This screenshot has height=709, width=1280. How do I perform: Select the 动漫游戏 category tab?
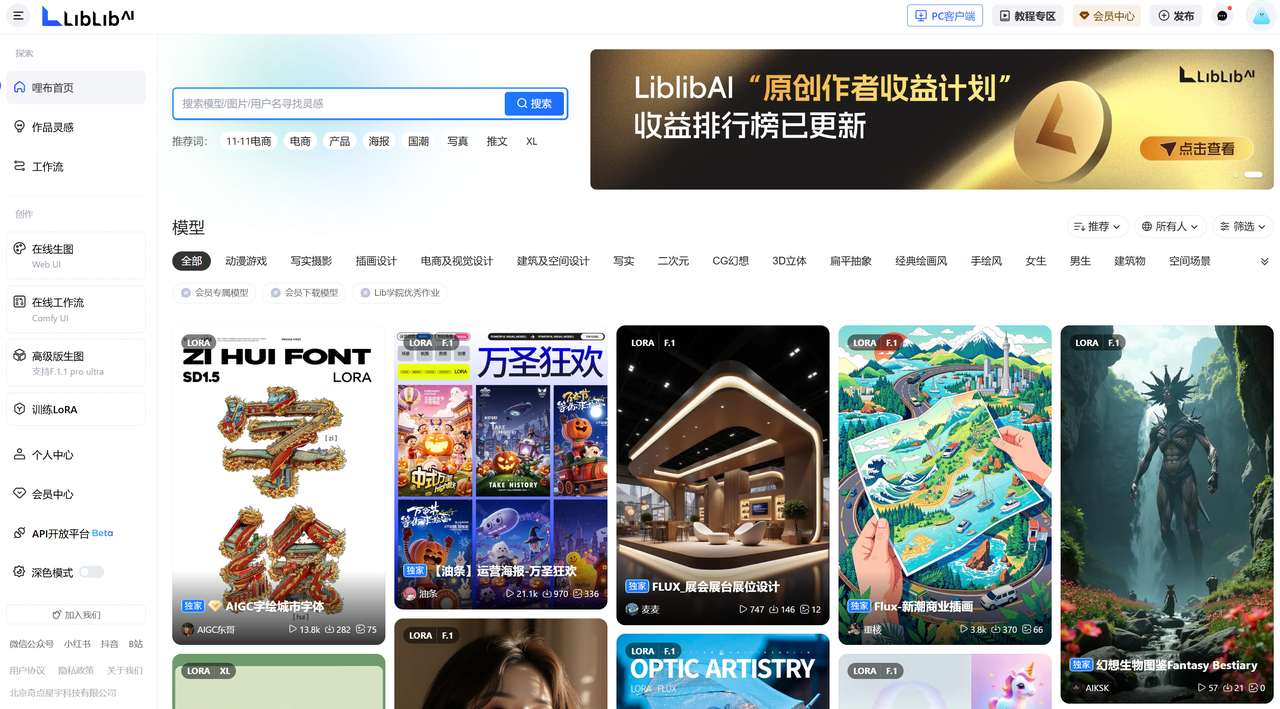pos(246,261)
